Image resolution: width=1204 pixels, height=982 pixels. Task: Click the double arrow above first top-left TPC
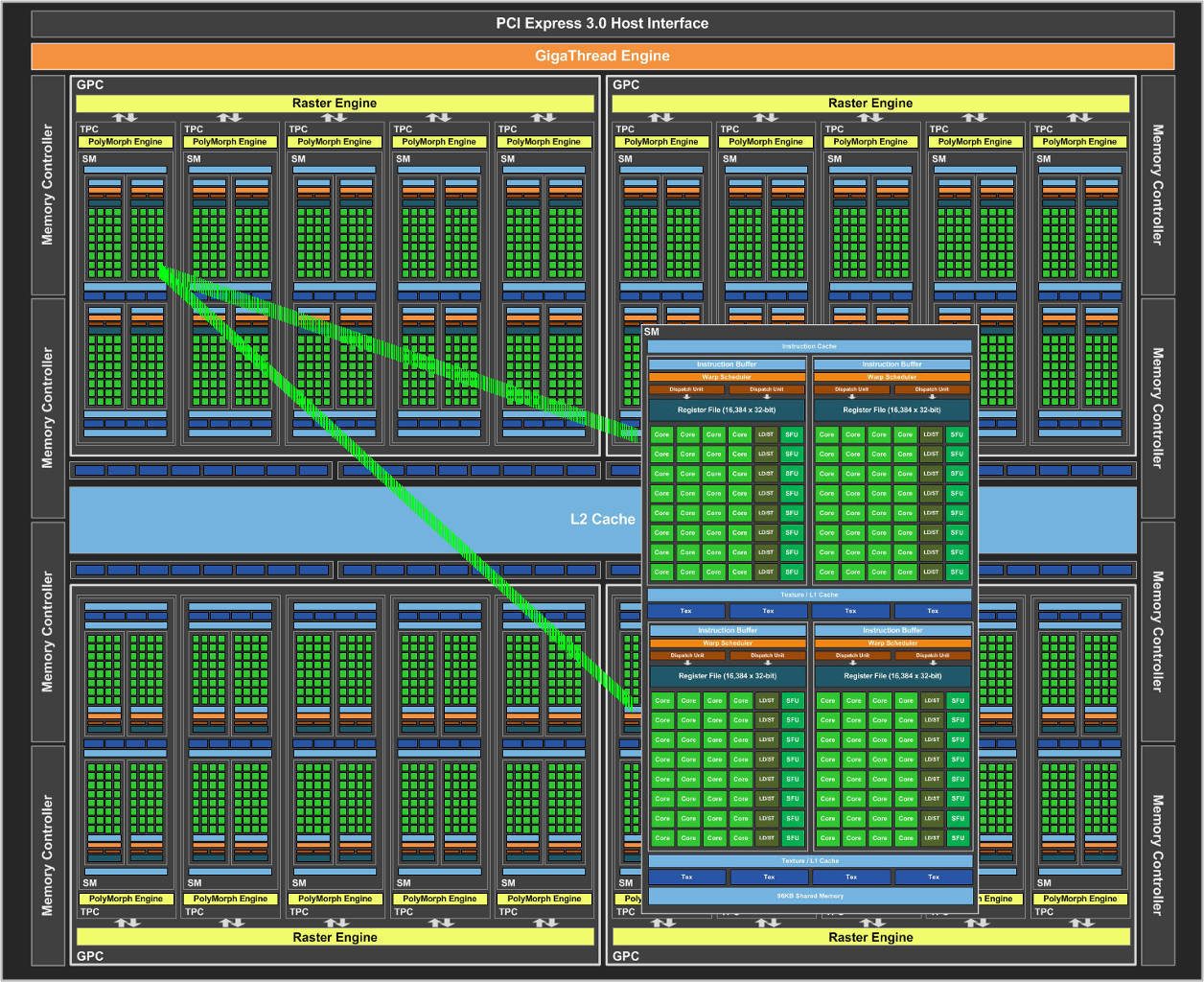pos(126,118)
